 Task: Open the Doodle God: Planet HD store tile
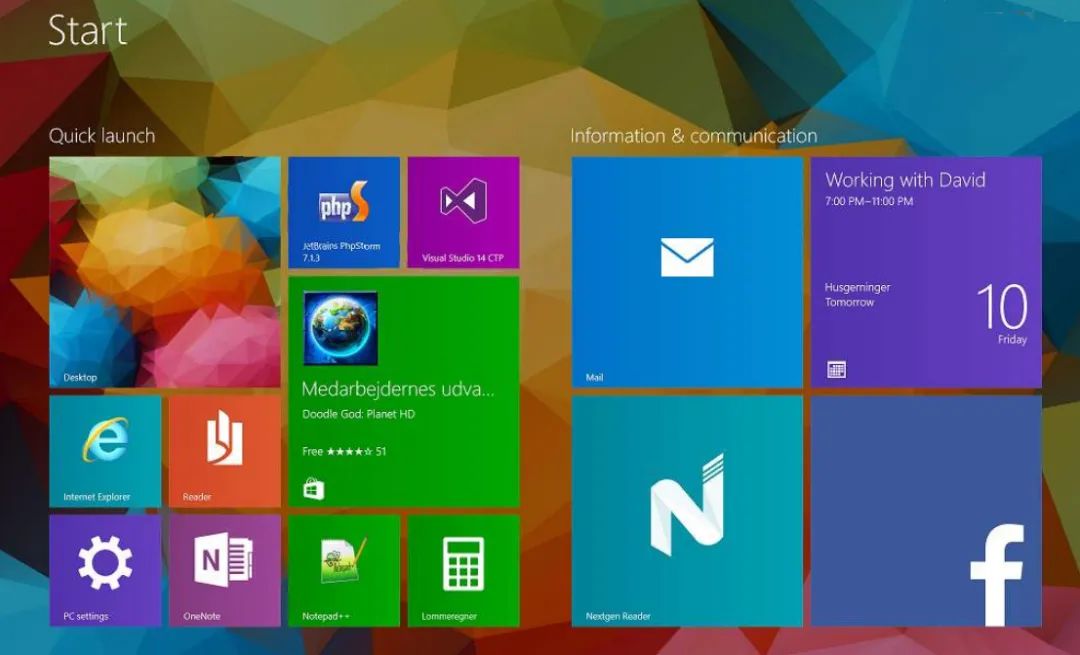[x=404, y=390]
